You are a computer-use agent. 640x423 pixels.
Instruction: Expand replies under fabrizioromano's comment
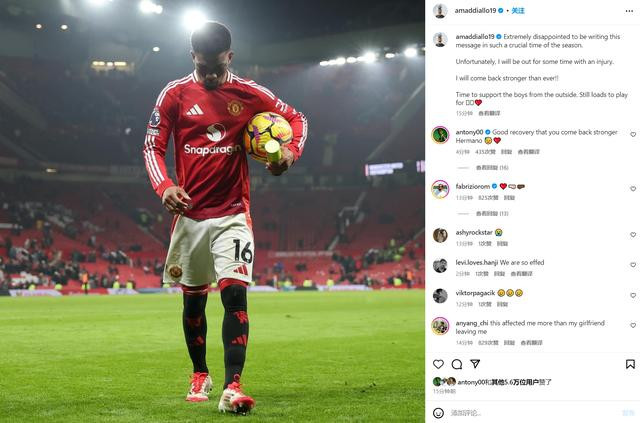click(x=492, y=214)
